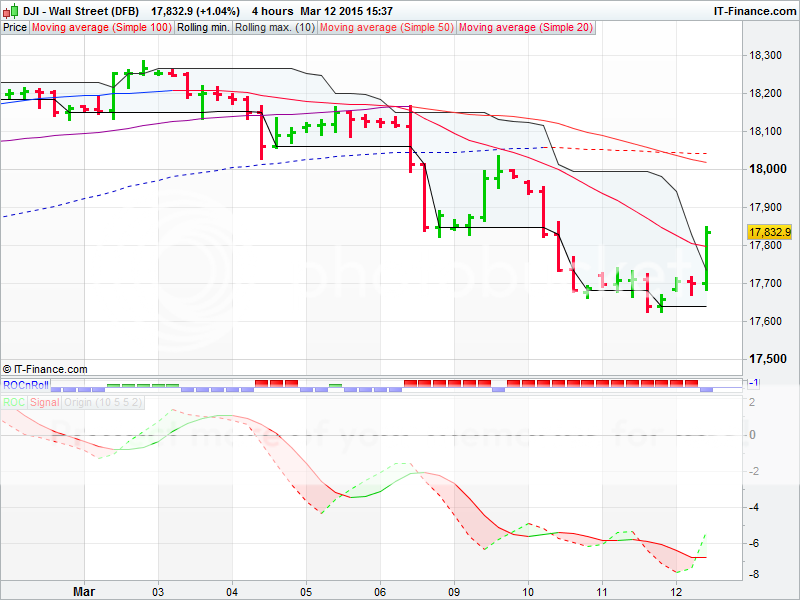Image resolution: width=800 pixels, height=600 pixels.
Task: Select Moving average (Simple 50) label
Action: click(385, 28)
